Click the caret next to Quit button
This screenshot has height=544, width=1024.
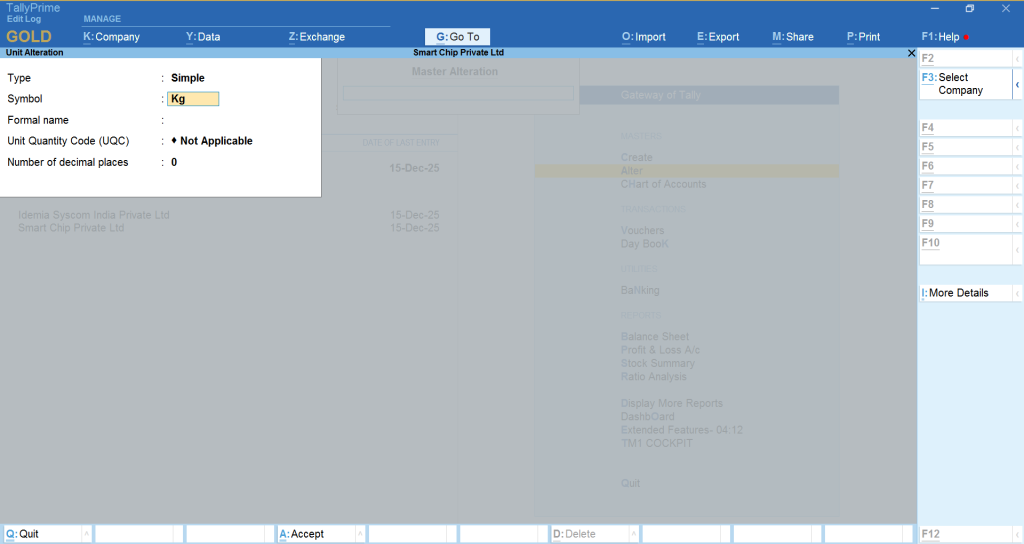86,534
